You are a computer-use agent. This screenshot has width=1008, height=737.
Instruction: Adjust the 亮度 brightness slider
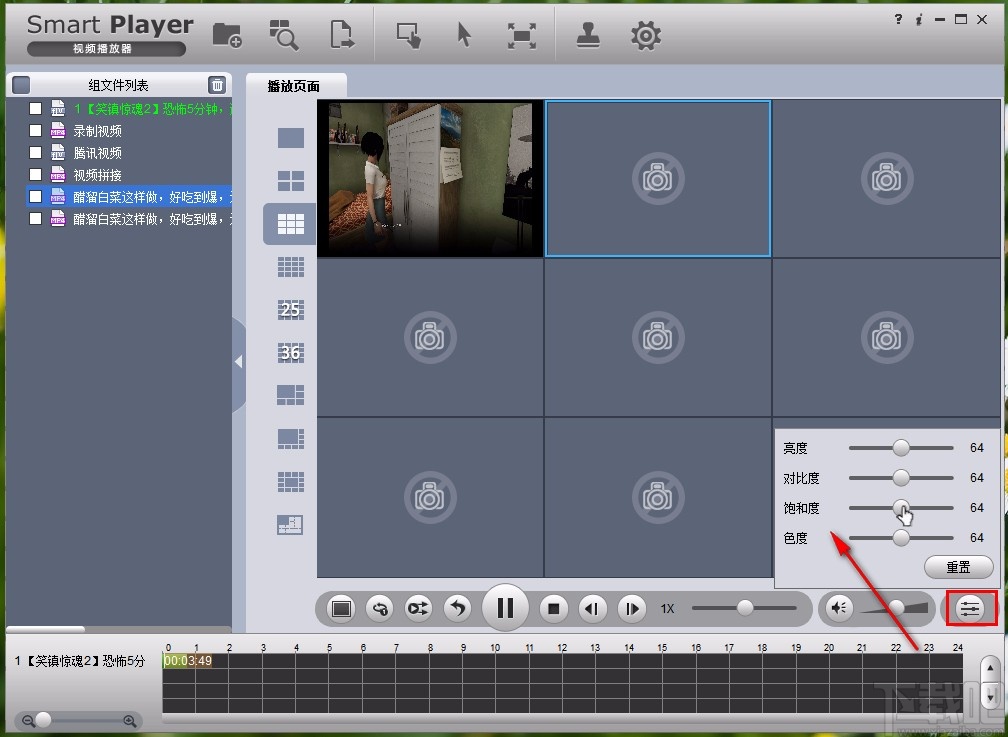(x=901, y=448)
